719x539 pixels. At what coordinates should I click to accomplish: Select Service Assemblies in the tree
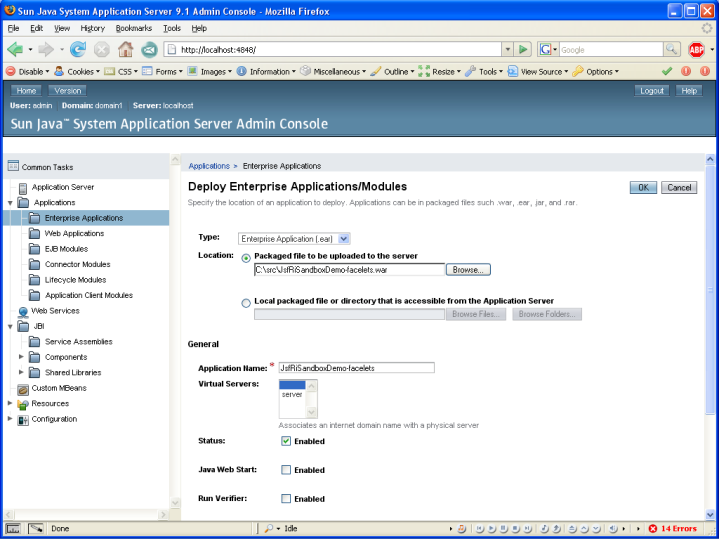pos(78,342)
